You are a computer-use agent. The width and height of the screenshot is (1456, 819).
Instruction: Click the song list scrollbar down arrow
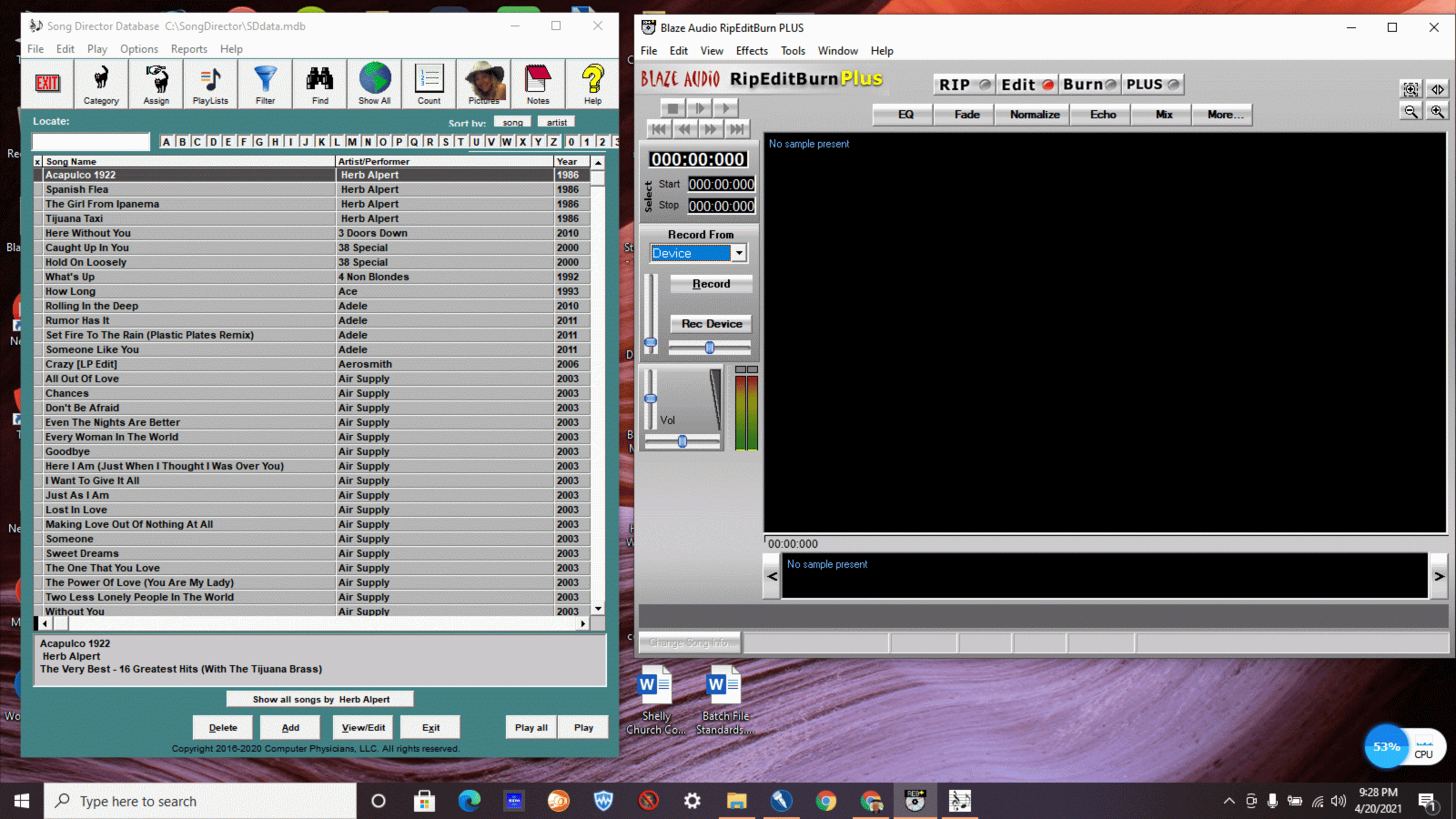(x=598, y=609)
